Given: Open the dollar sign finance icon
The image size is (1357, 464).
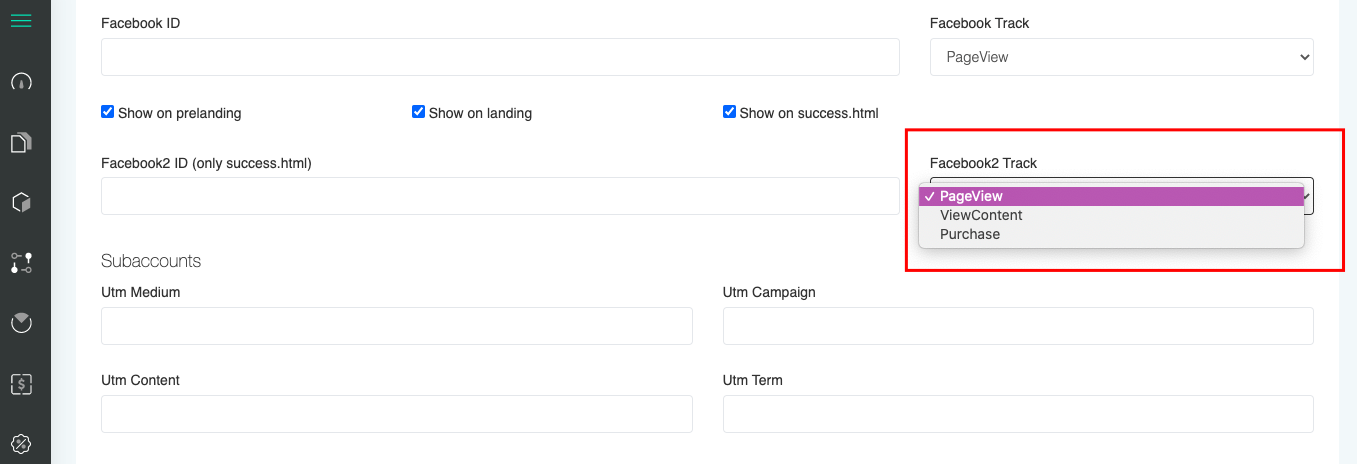Looking at the screenshot, I should coord(21,383).
